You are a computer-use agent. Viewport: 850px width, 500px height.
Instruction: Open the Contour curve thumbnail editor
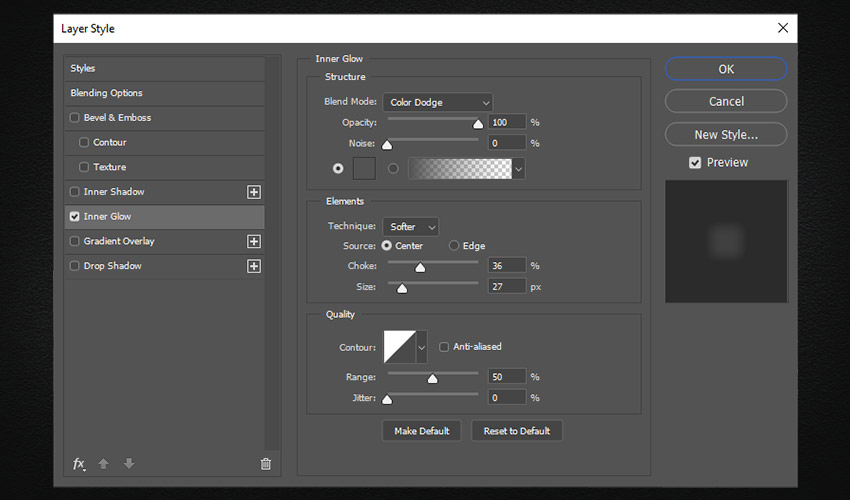pyautogui.click(x=399, y=347)
